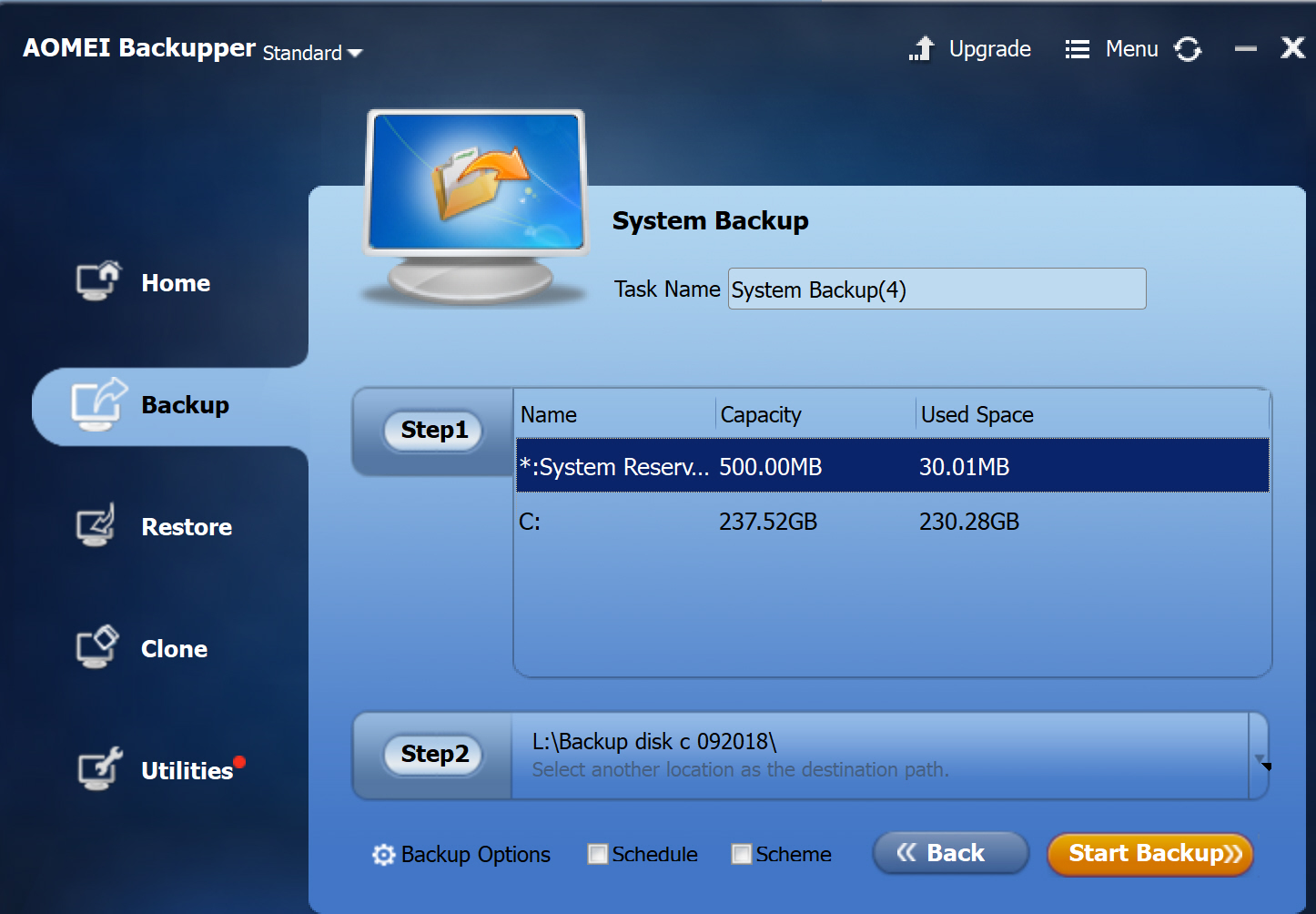The height and width of the screenshot is (914, 1316).
Task: Click the 230.28GB used space value
Action: click(969, 522)
